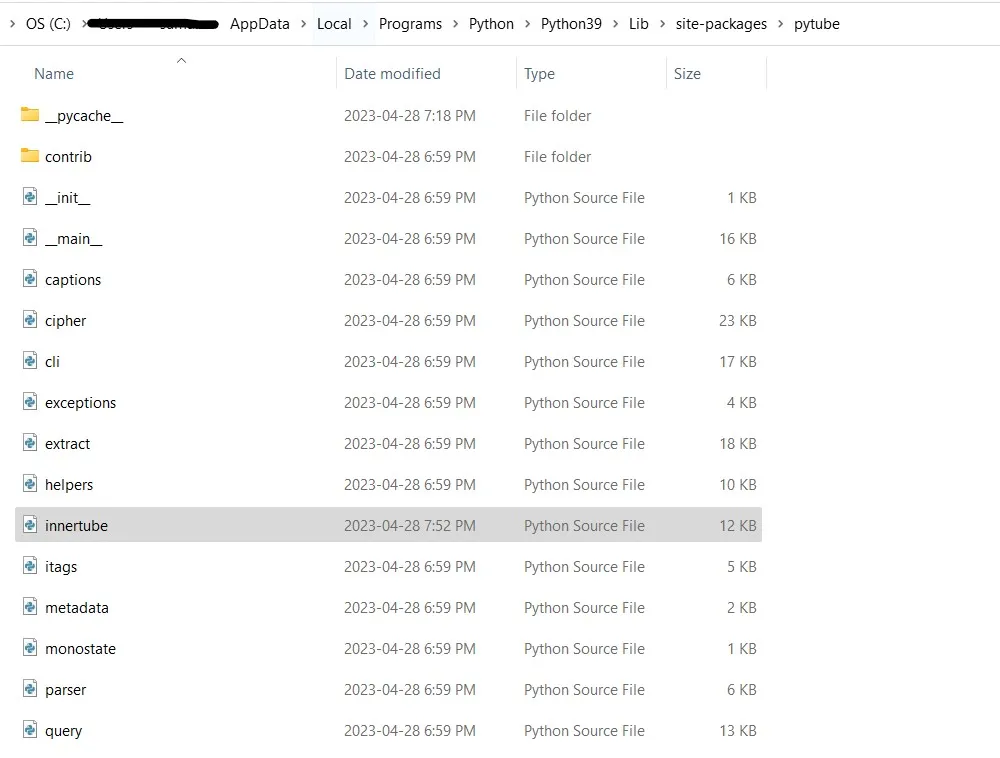Expand chevron after Programs in the path
Image resolution: width=1000 pixels, height=758 pixels.
(455, 24)
